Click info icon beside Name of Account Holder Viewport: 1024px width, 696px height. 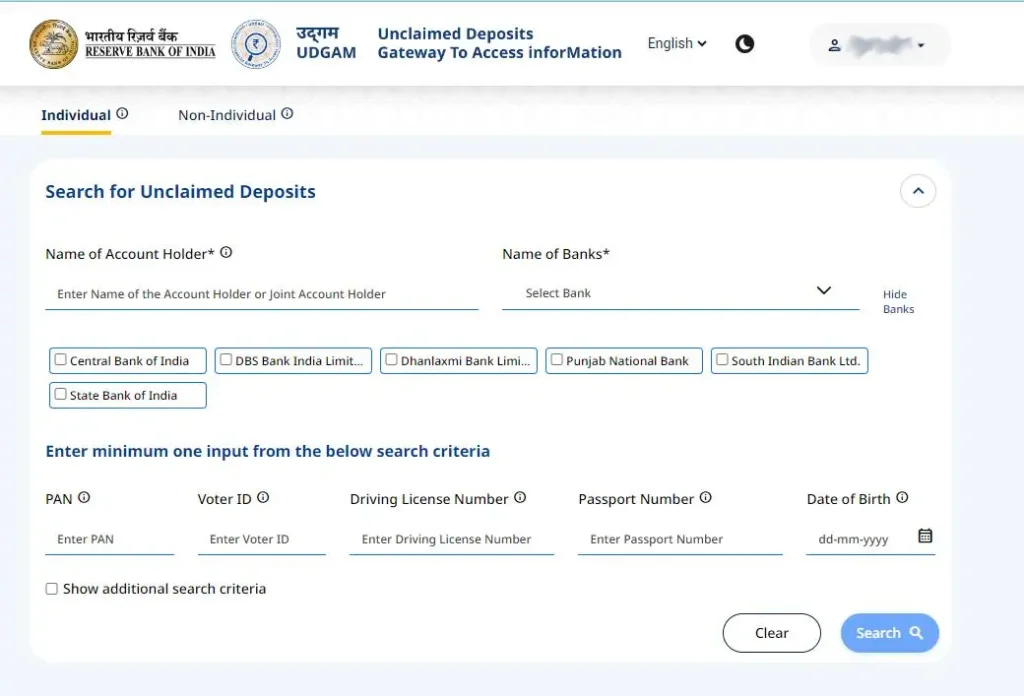226,252
